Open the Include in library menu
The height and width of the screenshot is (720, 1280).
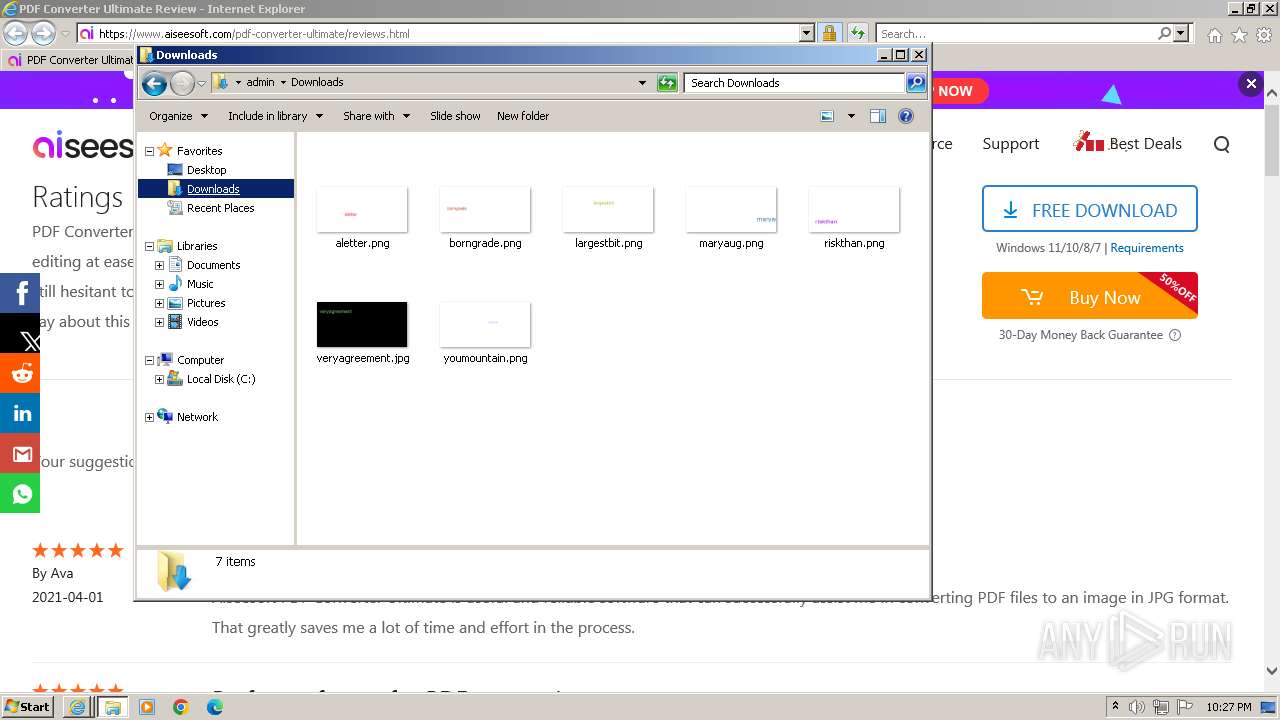(275, 116)
